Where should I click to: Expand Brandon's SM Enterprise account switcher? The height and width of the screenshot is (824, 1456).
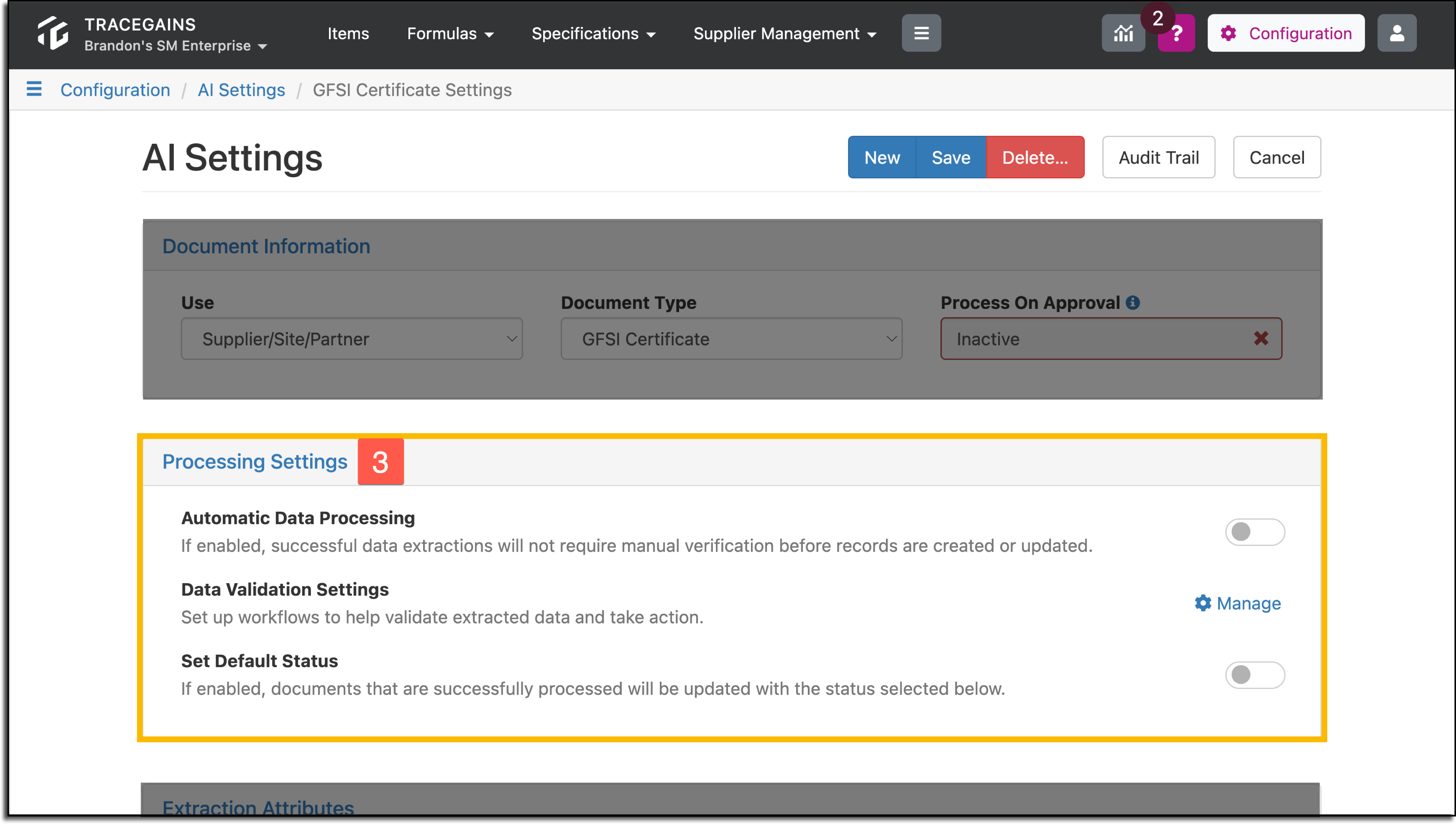(x=175, y=46)
